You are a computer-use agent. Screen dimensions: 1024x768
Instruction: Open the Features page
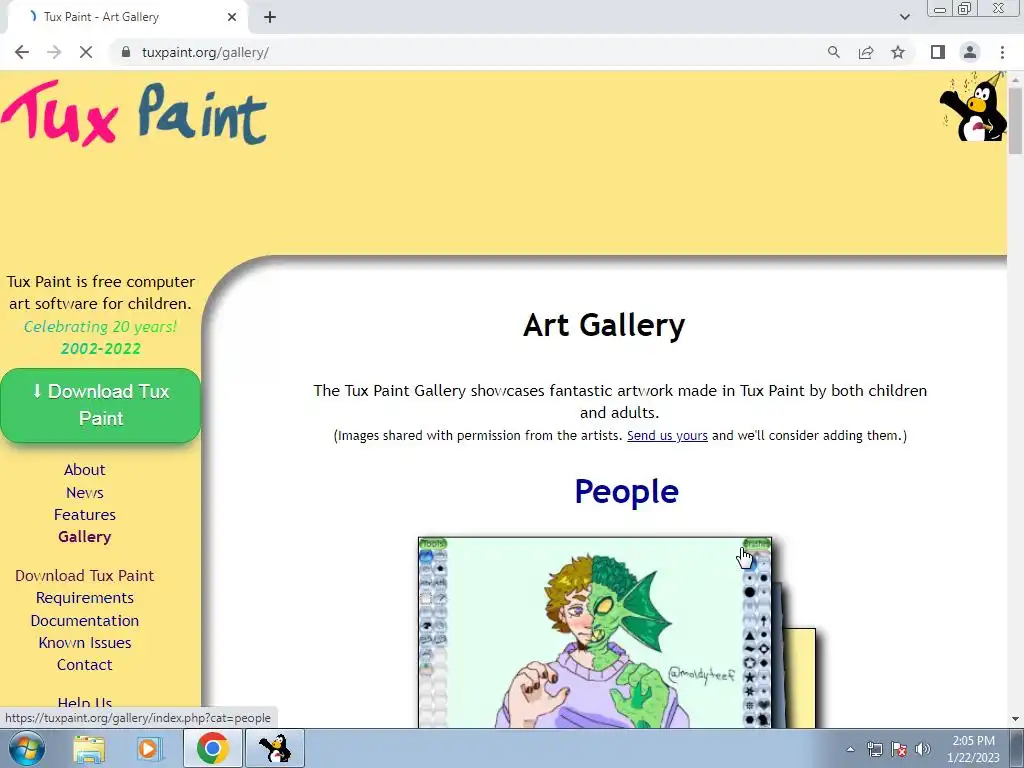coord(84,515)
